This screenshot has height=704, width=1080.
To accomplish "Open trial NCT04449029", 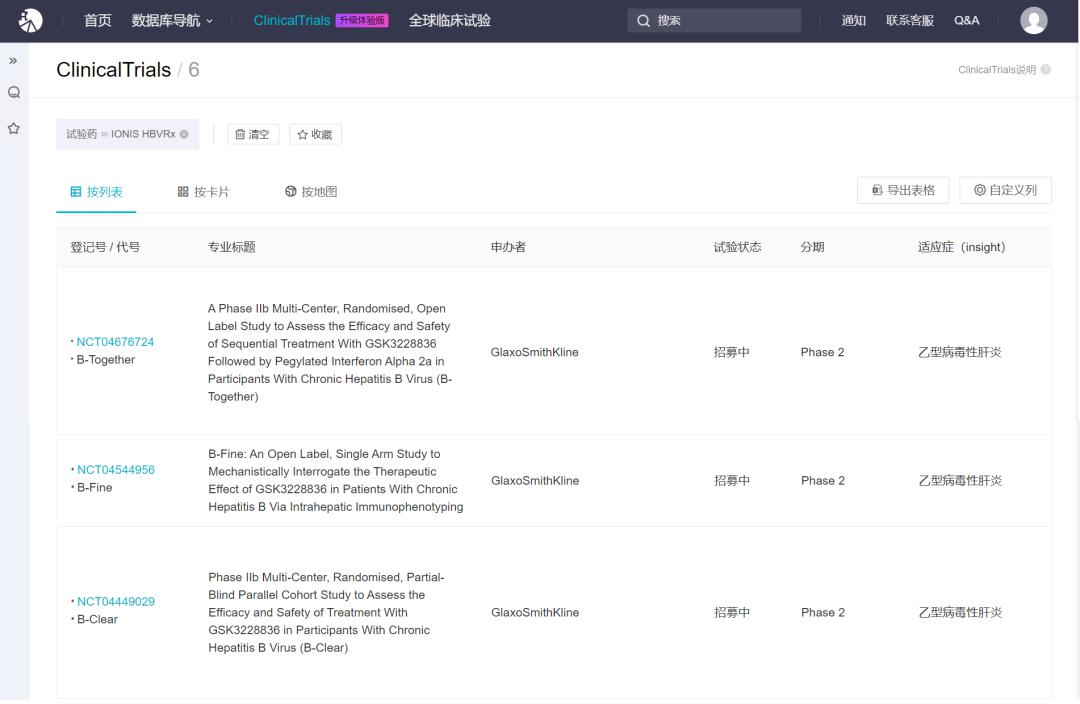I will 116,601.
